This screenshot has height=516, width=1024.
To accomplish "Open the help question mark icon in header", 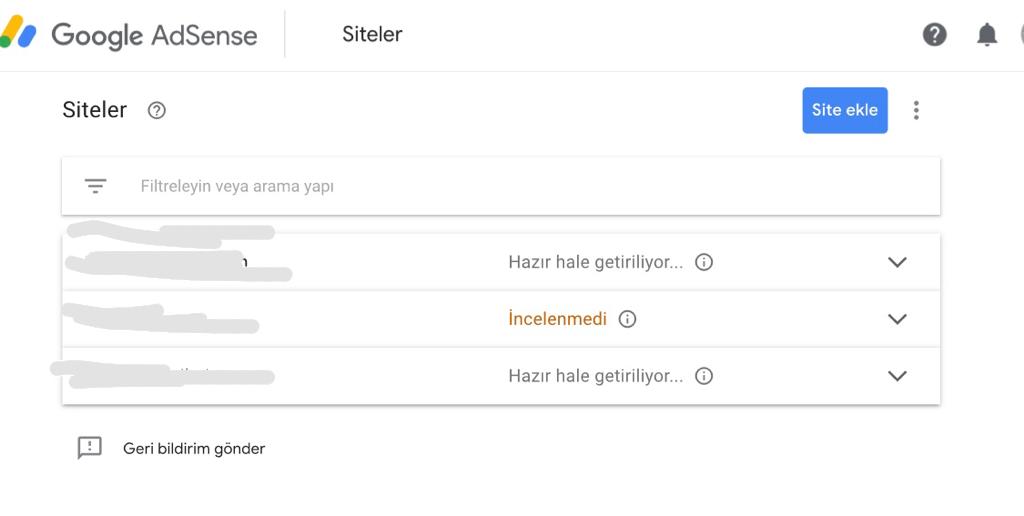I will coord(935,34).
